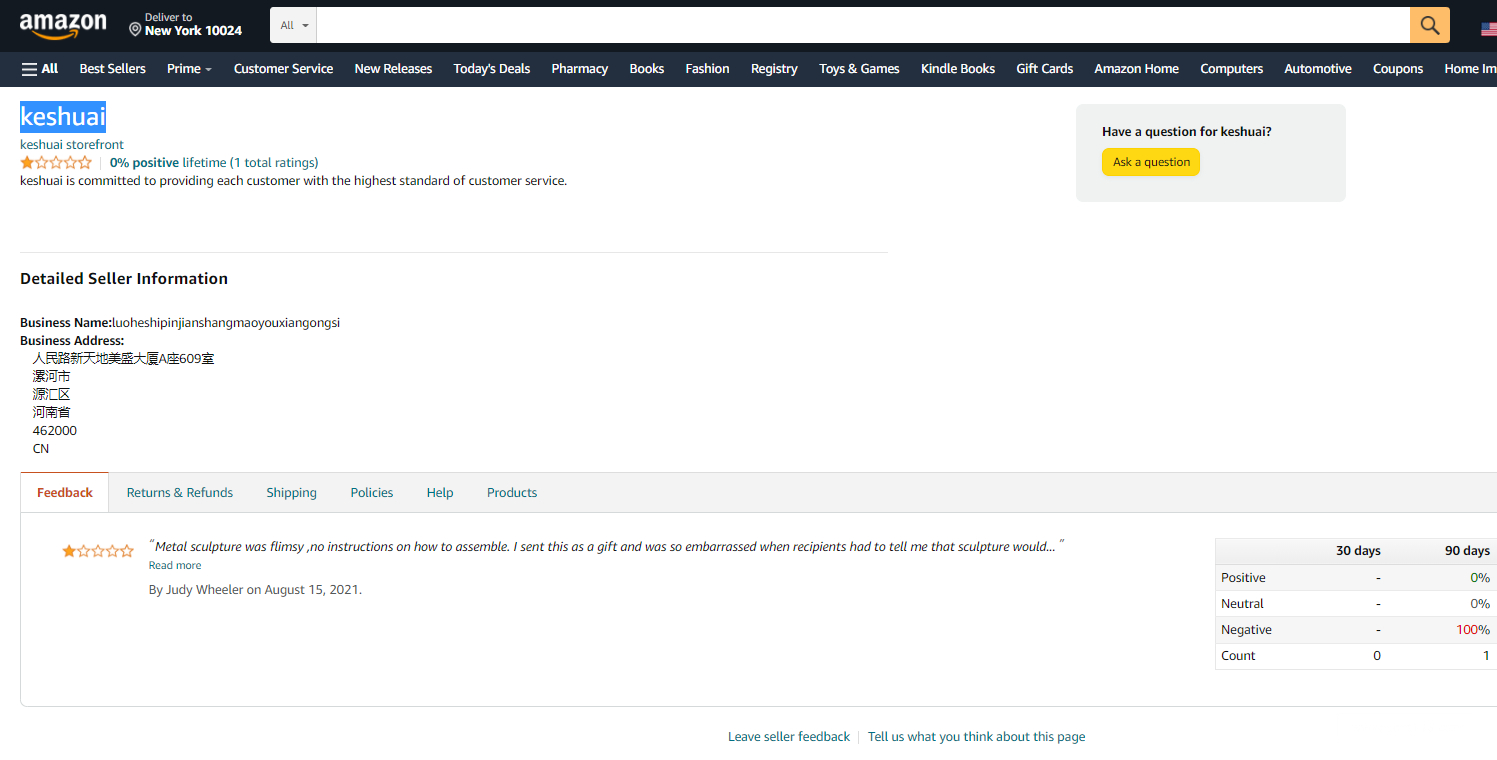Click the 90 days column header
This screenshot has width=1497, height=760.
coord(1467,551)
